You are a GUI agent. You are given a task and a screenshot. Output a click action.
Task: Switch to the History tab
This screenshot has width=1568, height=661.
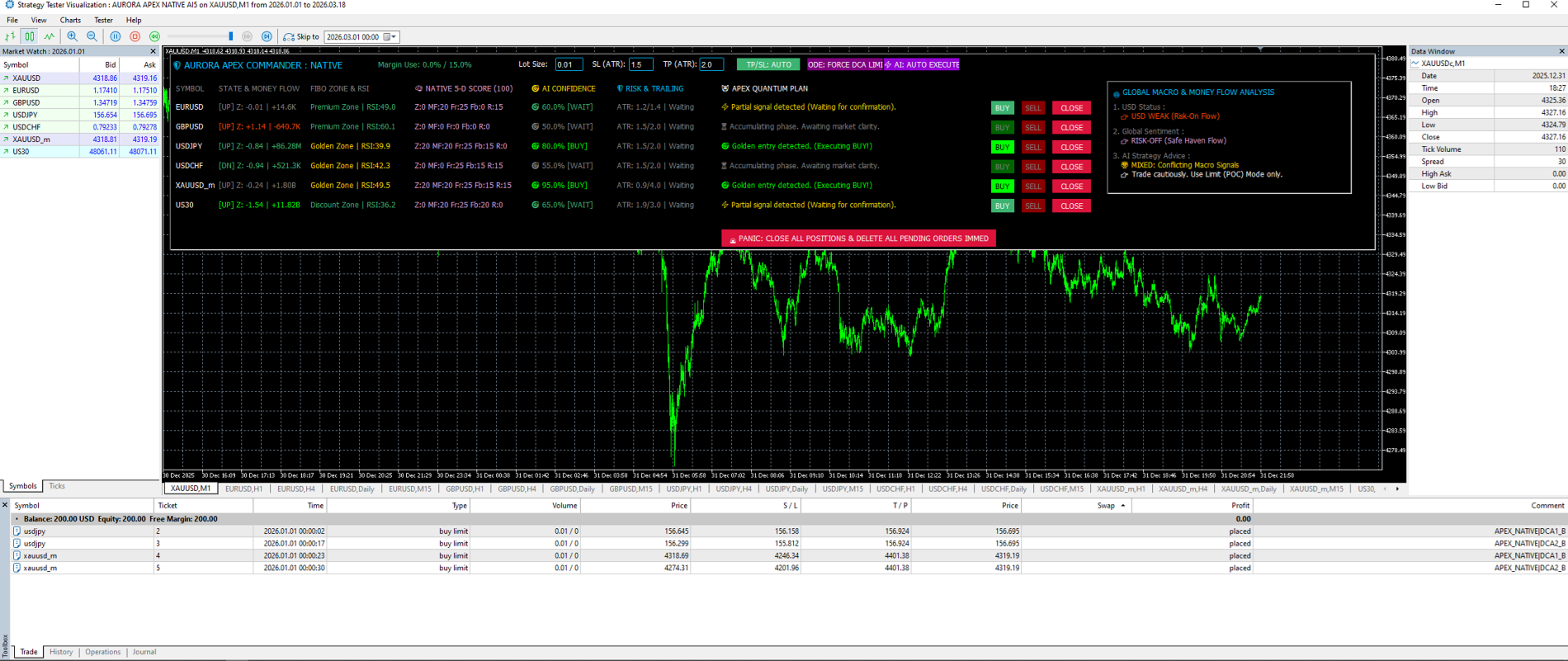61,652
